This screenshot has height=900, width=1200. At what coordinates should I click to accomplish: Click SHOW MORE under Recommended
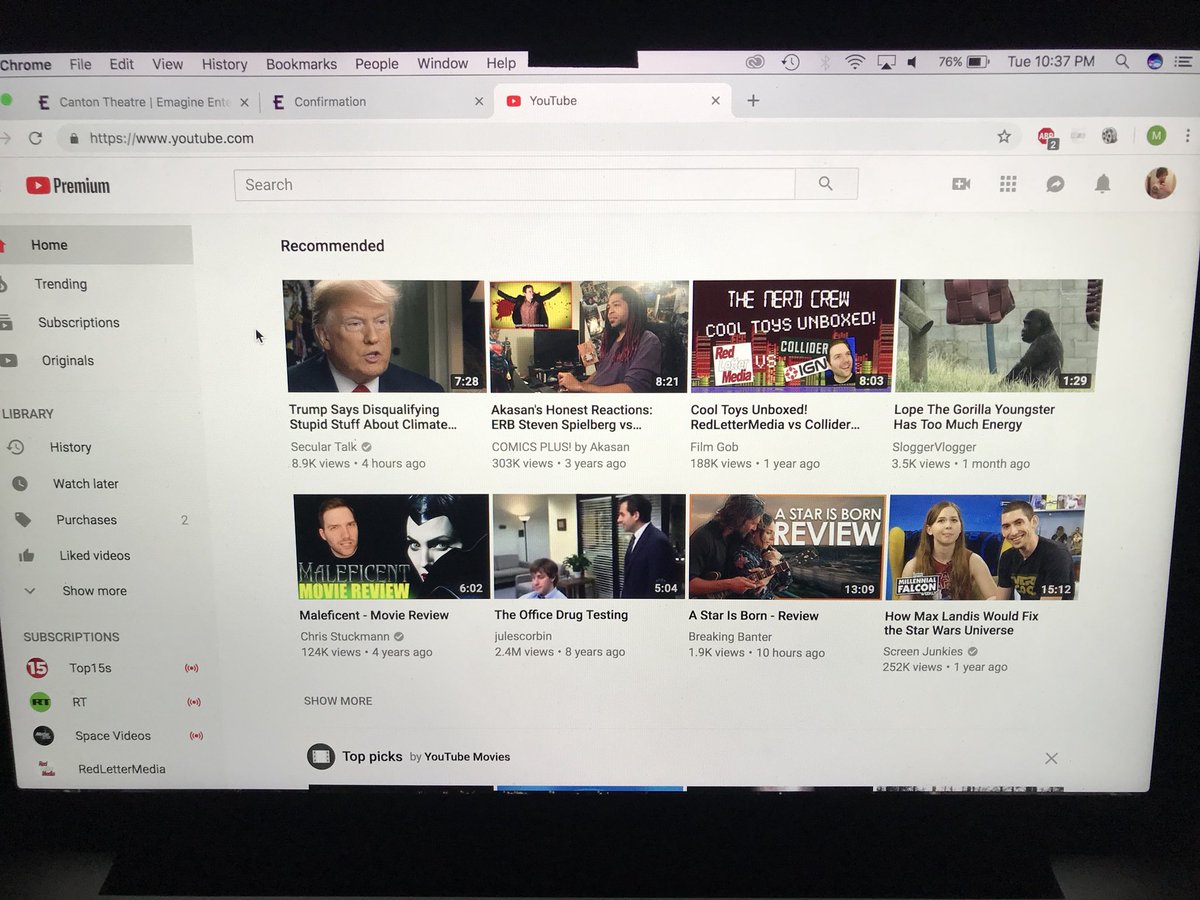pyautogui.click(x=338, y=701)
